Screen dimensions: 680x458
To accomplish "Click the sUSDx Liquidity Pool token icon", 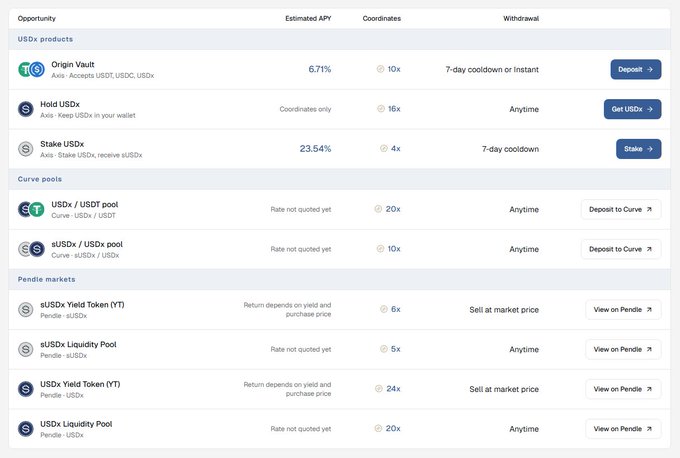I will point(26,349).
